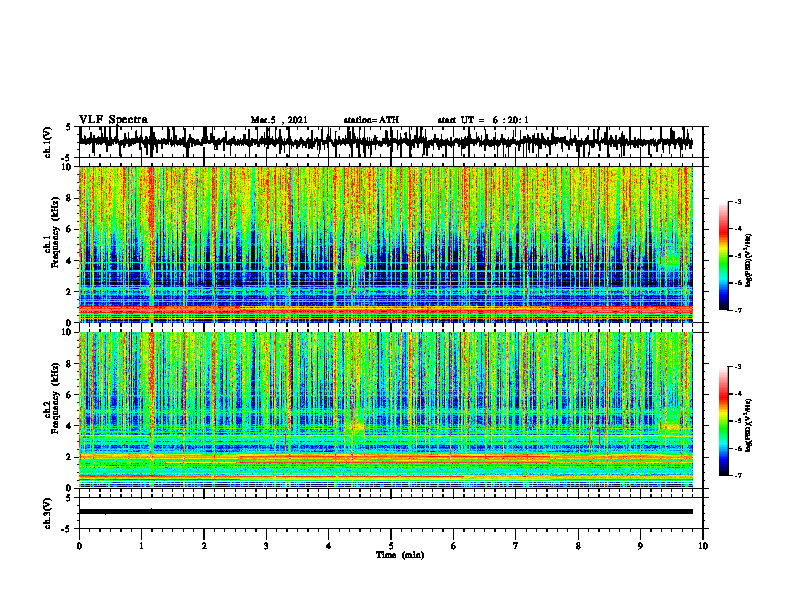
Task: Click time axis tick label "6"
Action: [454, 546]
